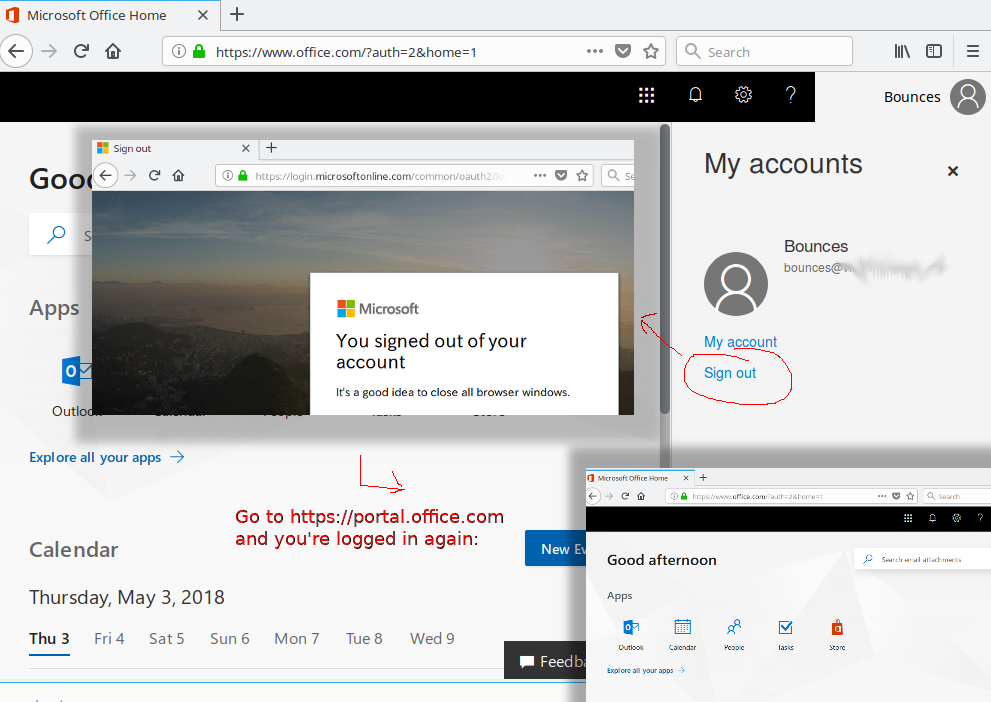Close the My accounts panel
991x702 pixels.
pos(953,171)
